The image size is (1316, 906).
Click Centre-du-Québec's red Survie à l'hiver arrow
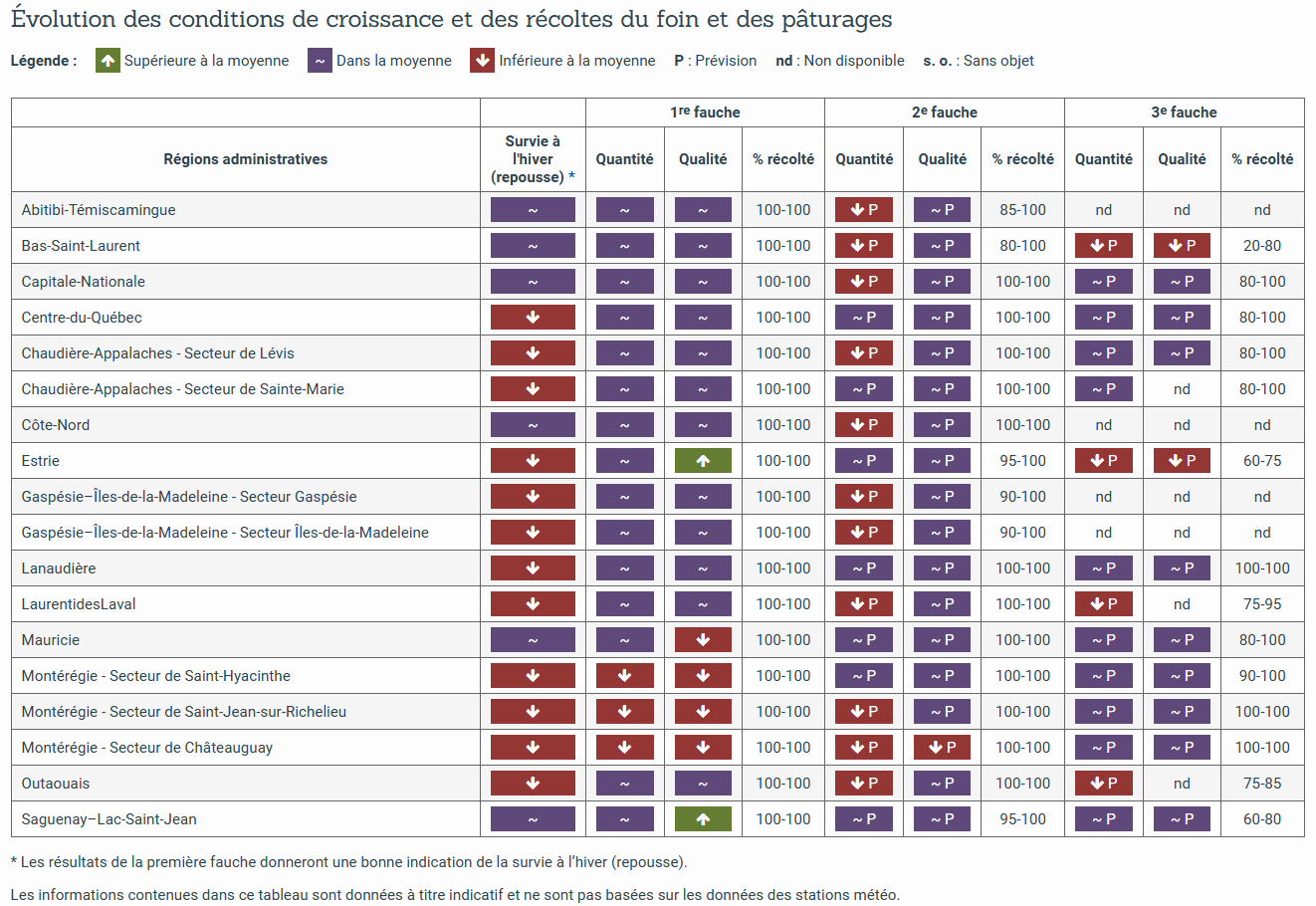click(x=533, y=318)
